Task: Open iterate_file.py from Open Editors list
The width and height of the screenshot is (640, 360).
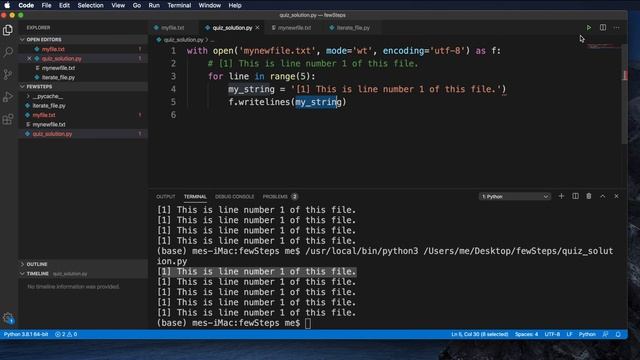Action: point(58,78)
